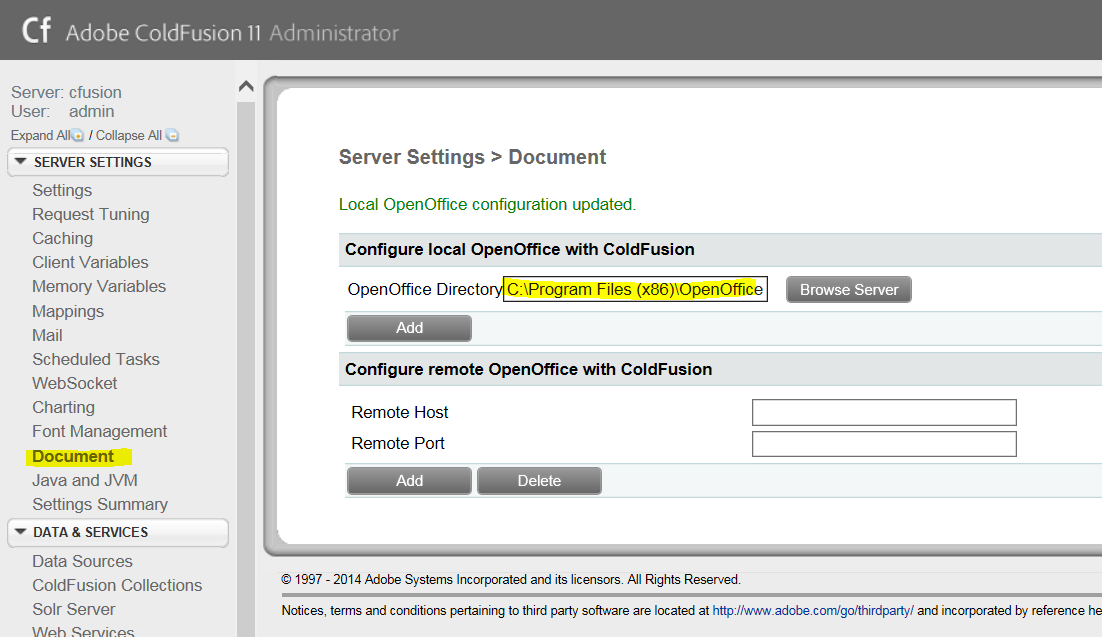This screenshot has width=1102, height=637.
Task: Select the Document sidebar item
Action: (x=73, y=456)
